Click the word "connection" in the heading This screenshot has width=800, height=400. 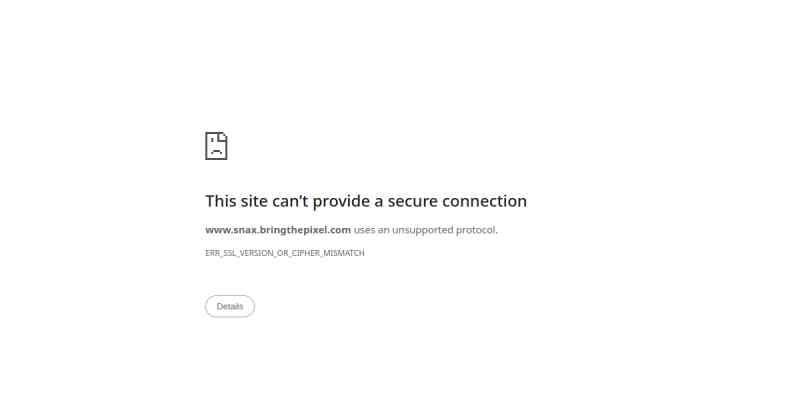tap(484, 201)
